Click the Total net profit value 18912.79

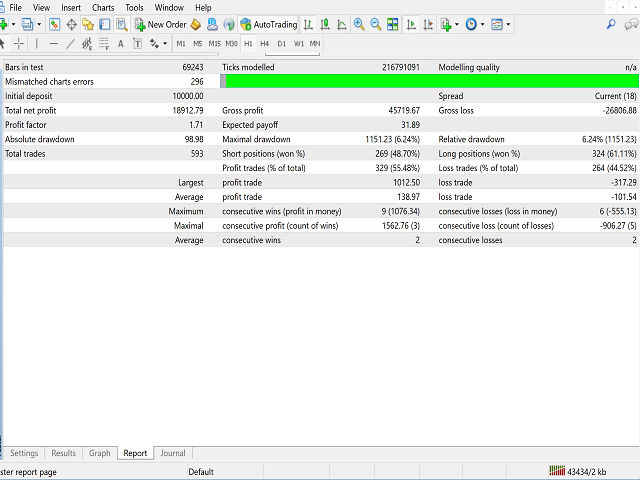[x=188, y=110]
